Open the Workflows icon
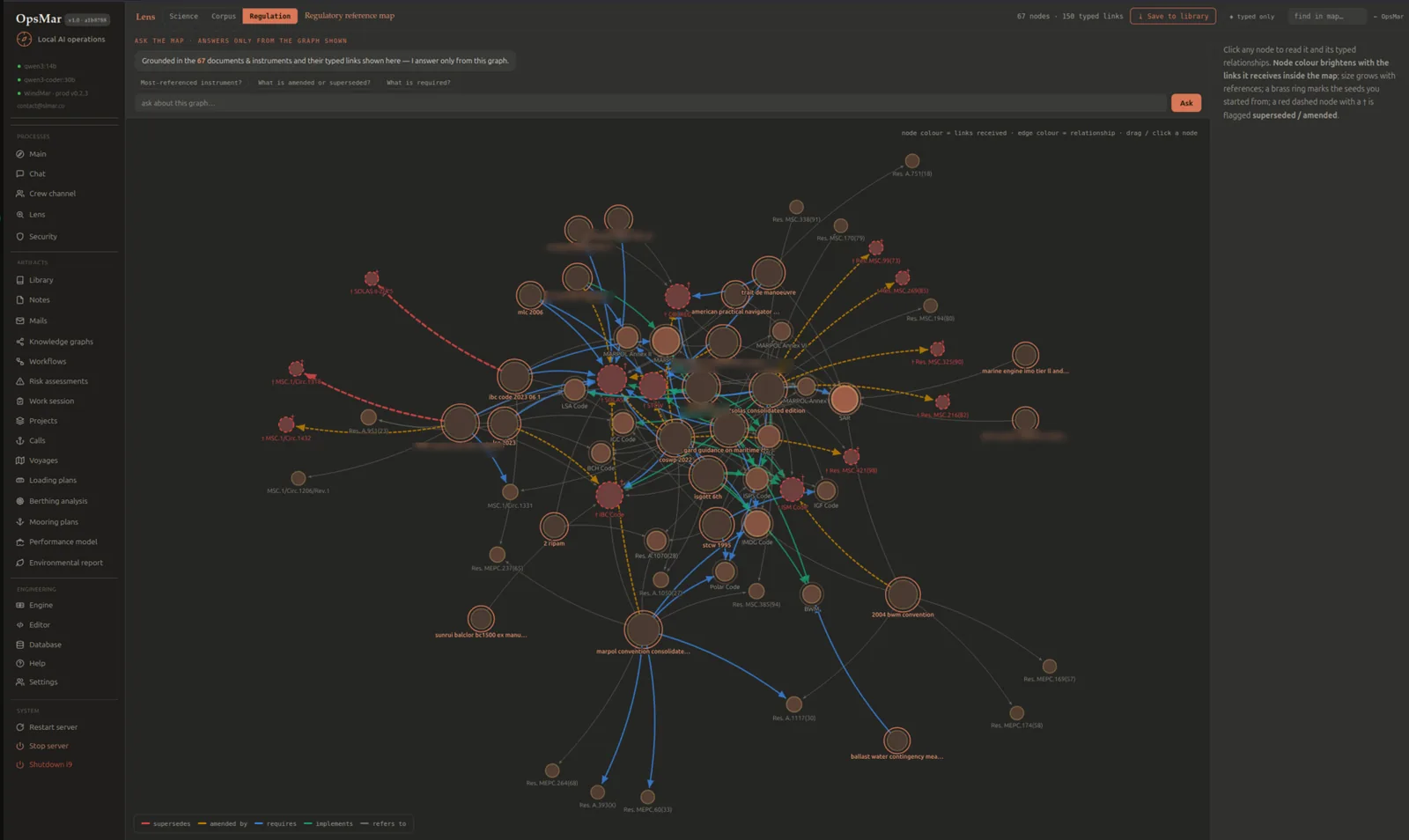The height and width of the screenshot is (840, 1409). [x=20, y=362]
